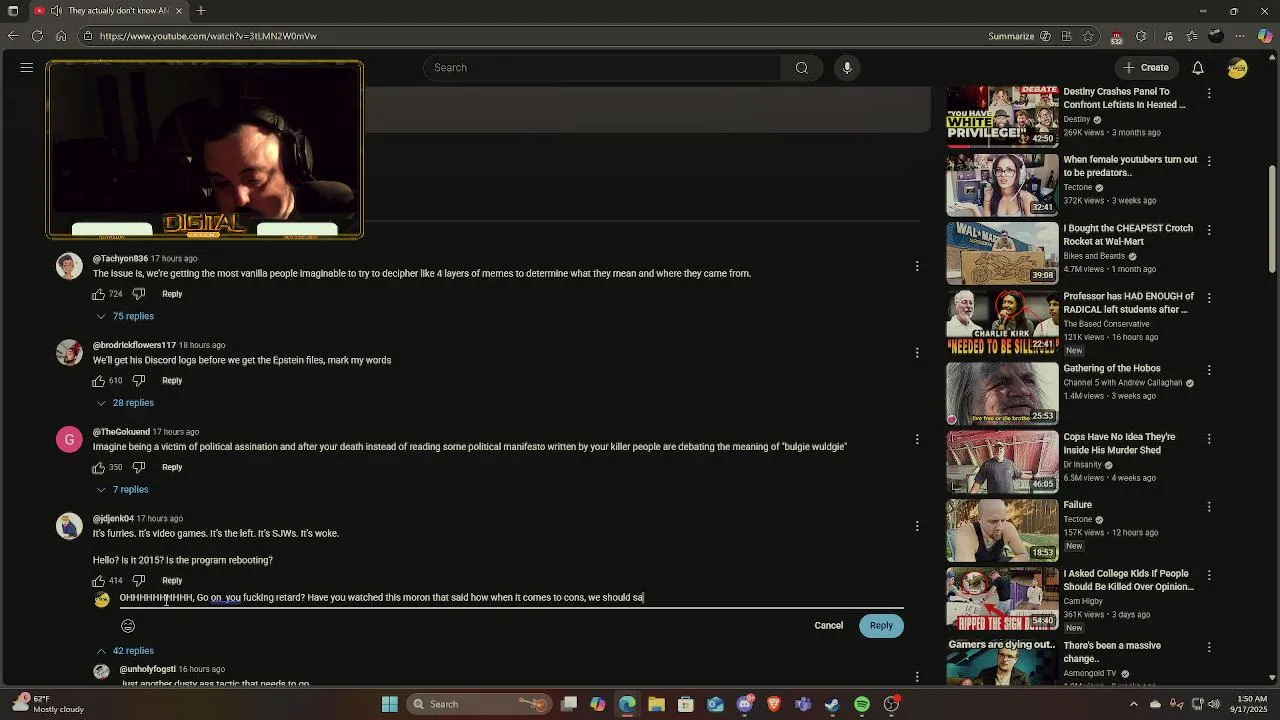Start voice search with the microphone icon
The width and height of the screenshot is (1280, 720).
click(847, 68)
